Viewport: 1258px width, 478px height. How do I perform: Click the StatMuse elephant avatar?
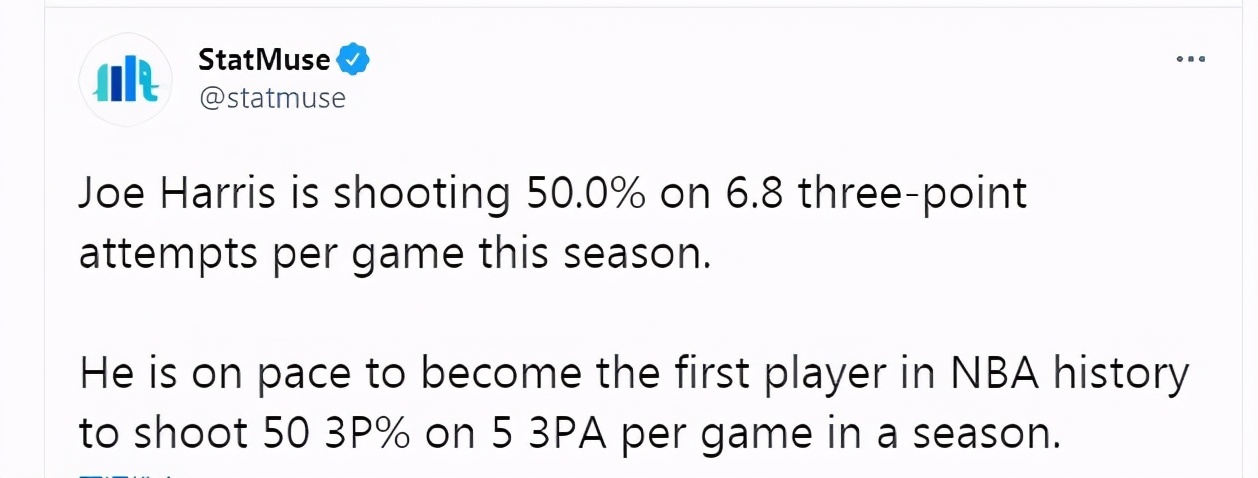click(126, 79)
